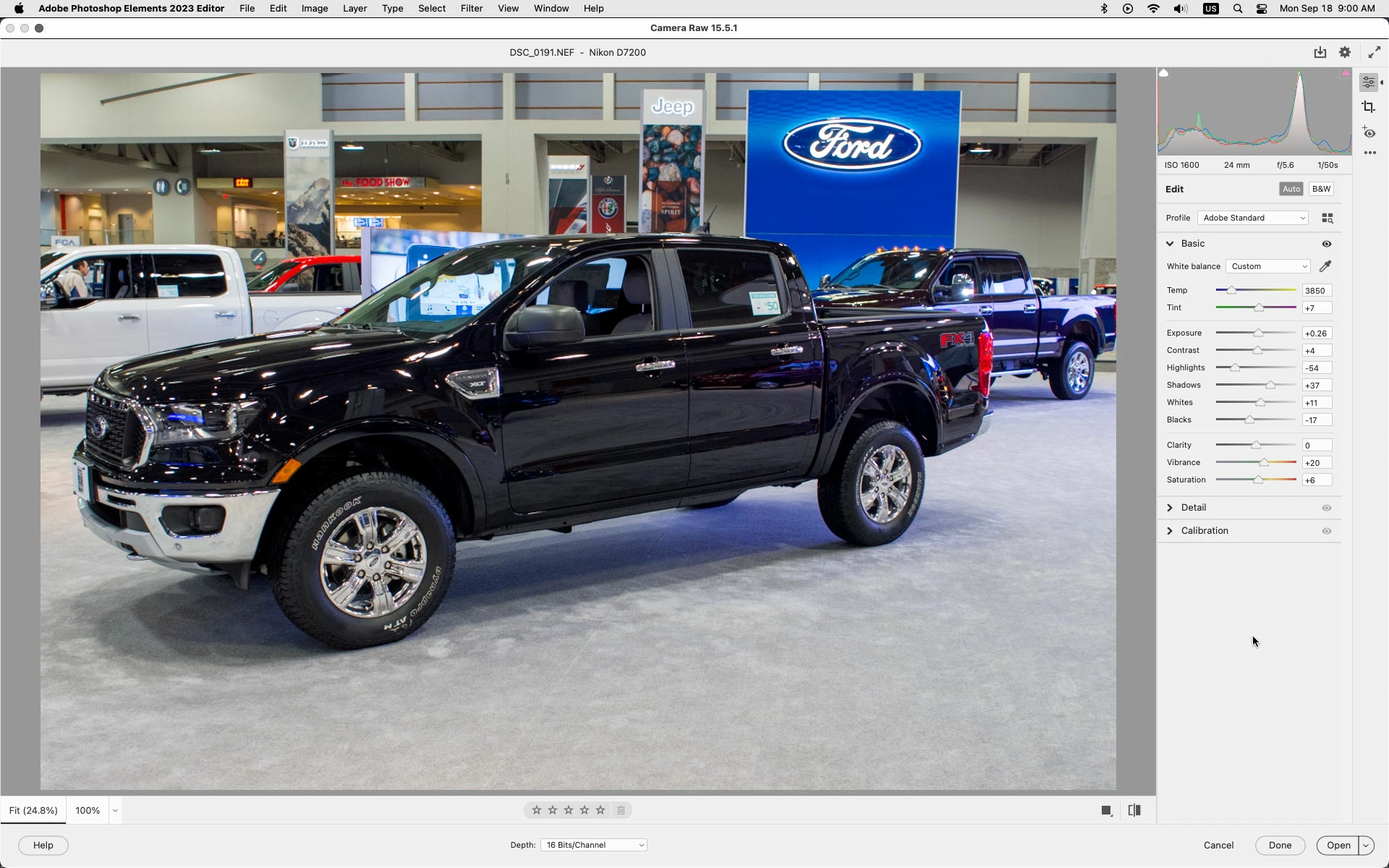
Task: Click the White Balance eyedropper tool
Action: (1325, 266)
